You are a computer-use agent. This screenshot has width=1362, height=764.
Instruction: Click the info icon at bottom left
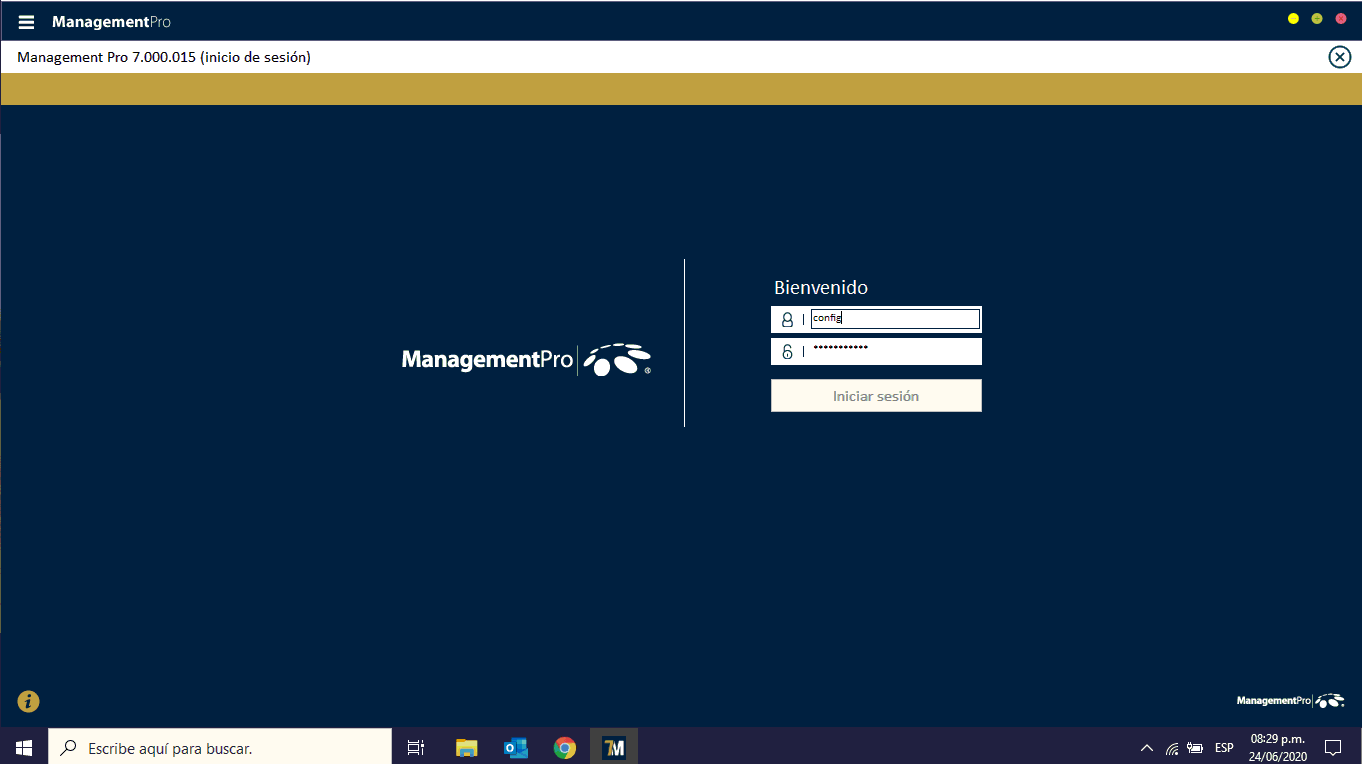point(28,701)
